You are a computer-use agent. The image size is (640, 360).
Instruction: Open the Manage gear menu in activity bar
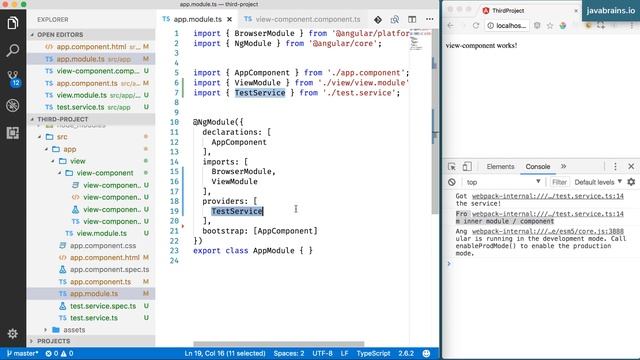coord(13,333)
